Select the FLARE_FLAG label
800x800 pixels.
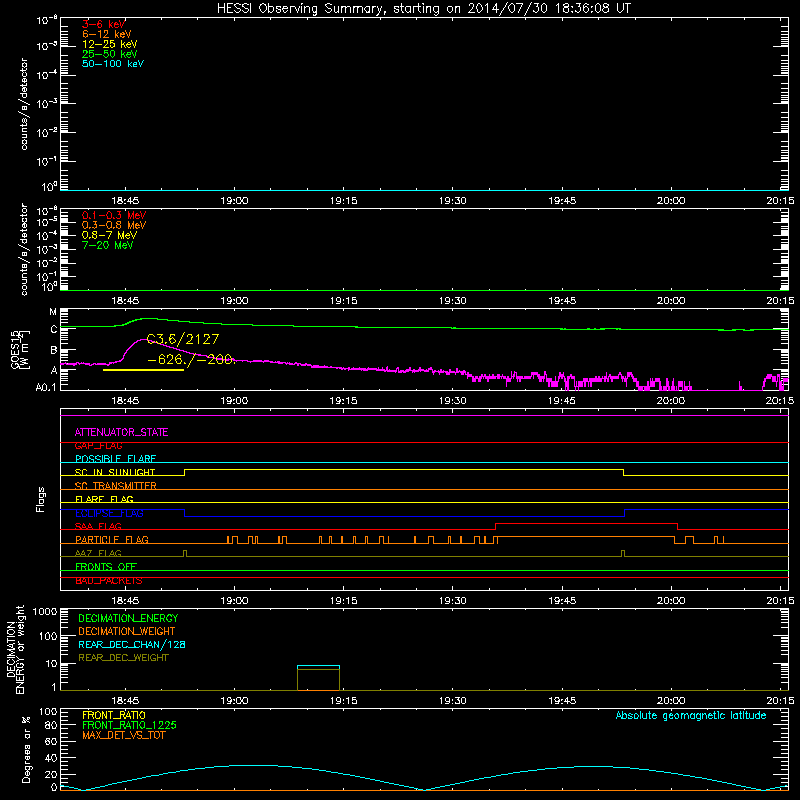coord(104,499)
